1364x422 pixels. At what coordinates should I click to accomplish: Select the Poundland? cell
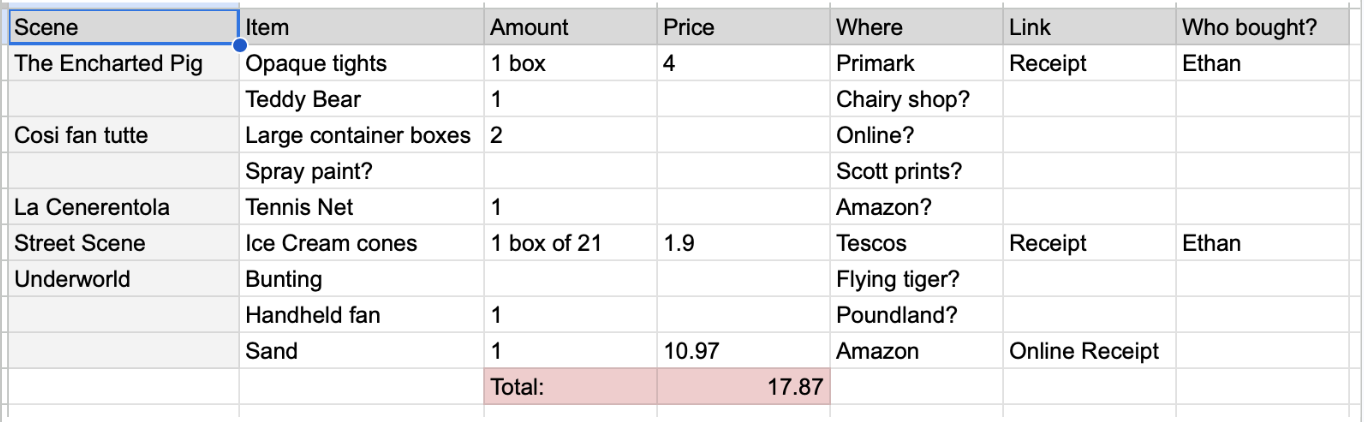917,315
